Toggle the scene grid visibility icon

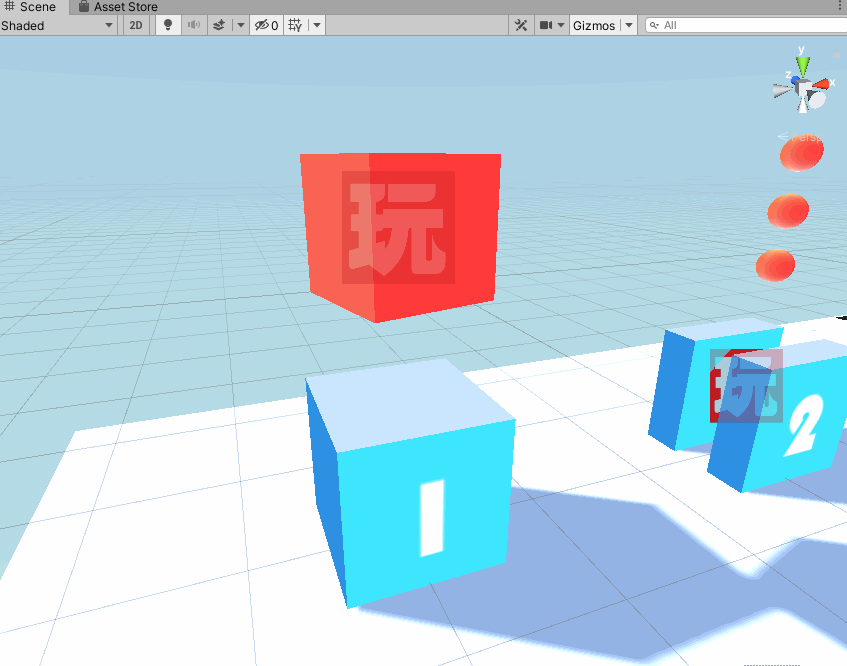pos(295,25)
